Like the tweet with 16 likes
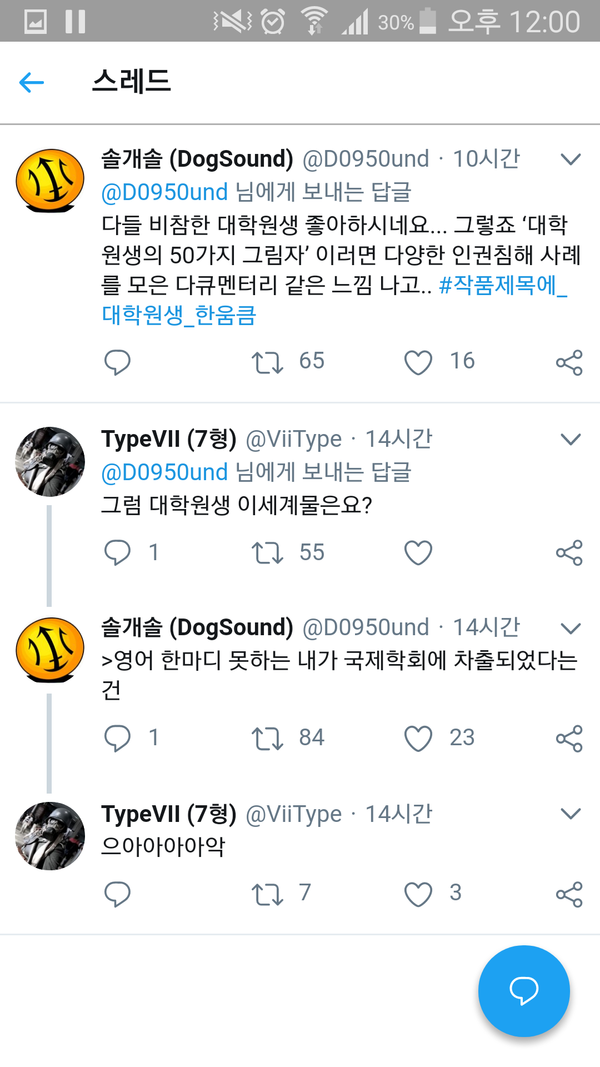The height and width of the screenshot is (1067, 600). [418, 362]
